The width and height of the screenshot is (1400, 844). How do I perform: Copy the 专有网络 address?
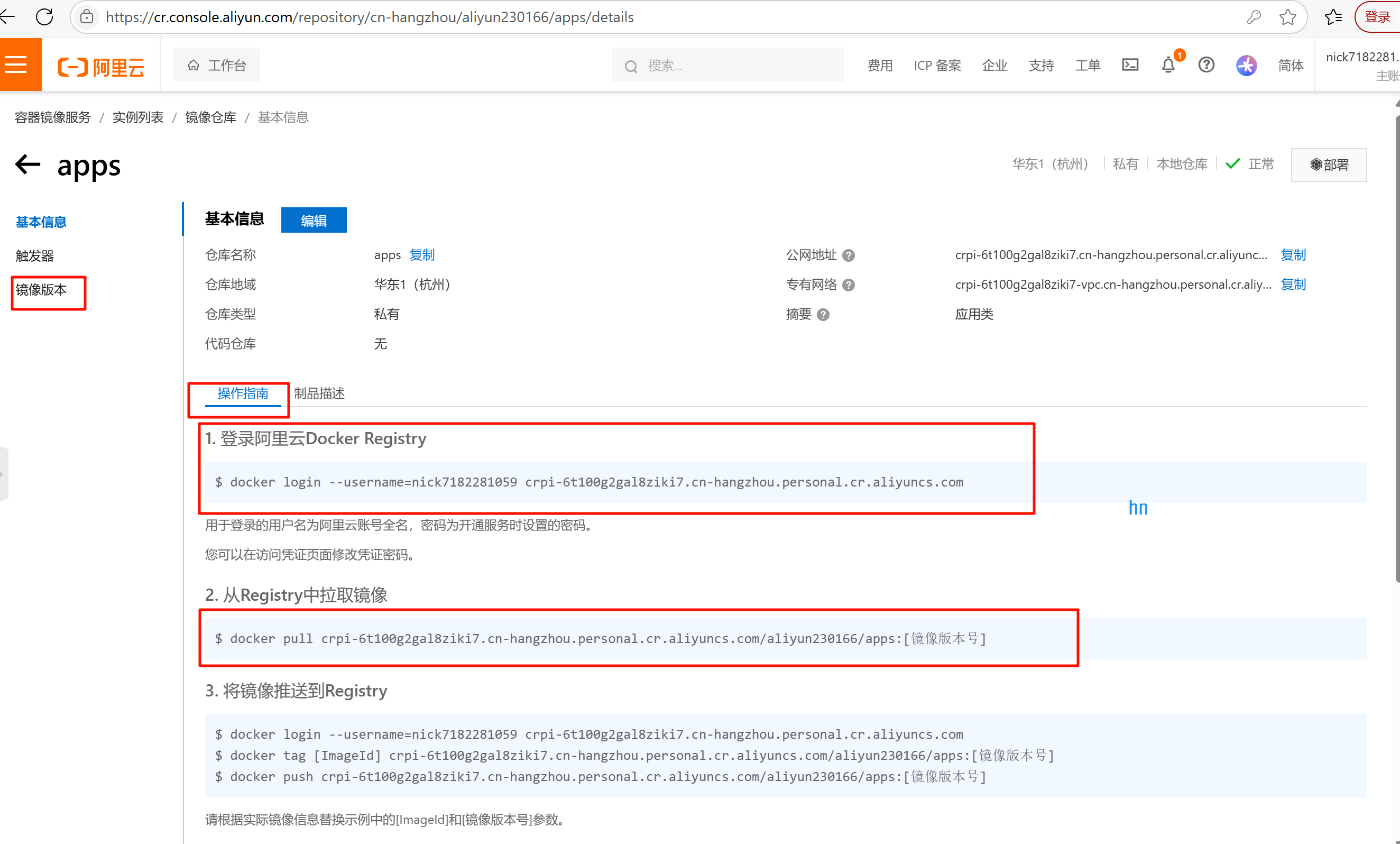(x=1293, y=284)
